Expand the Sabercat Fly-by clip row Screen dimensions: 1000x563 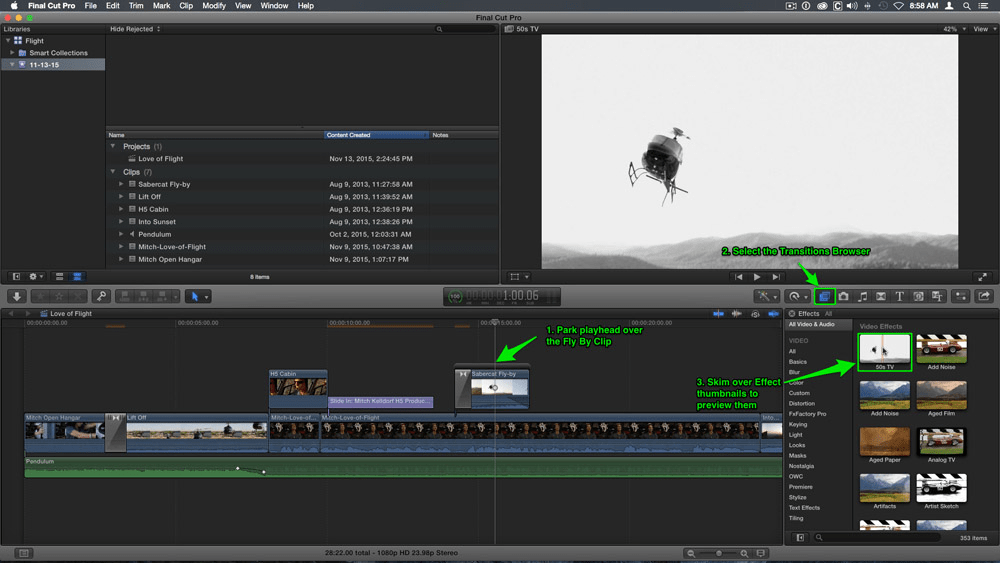pos(121,184)
